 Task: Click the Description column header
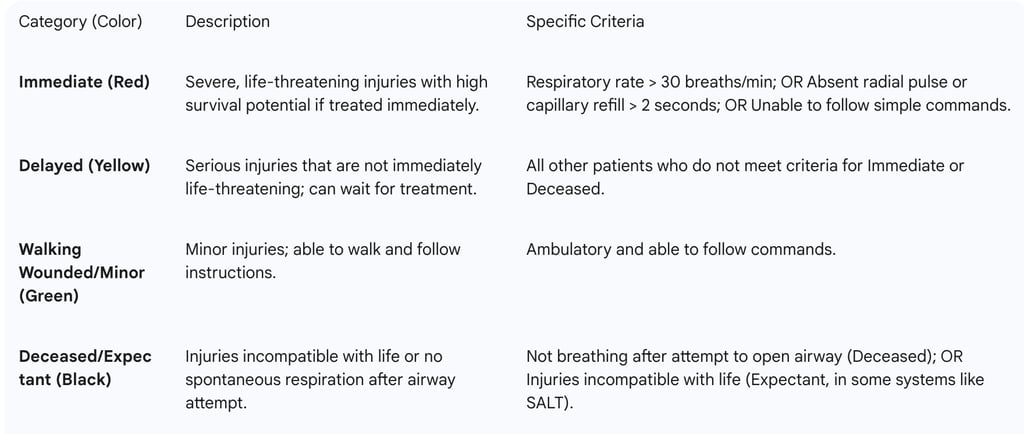(x=227, y=22)
